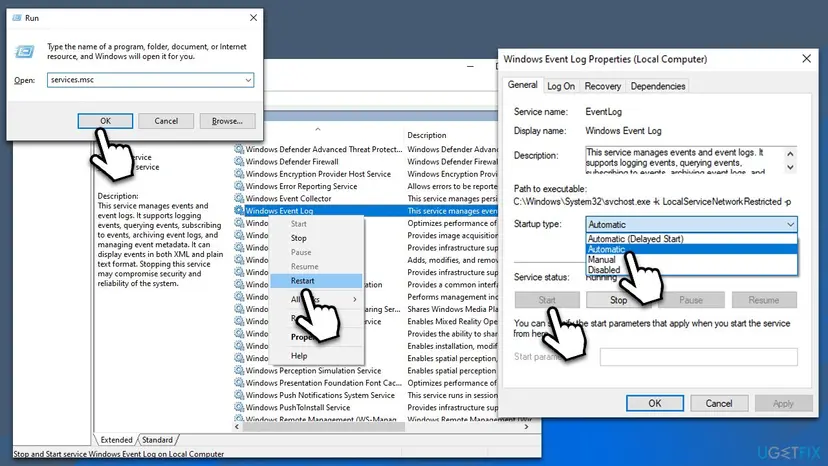Select Windows Perception Simulation Service row

click(x=313, y=370)
